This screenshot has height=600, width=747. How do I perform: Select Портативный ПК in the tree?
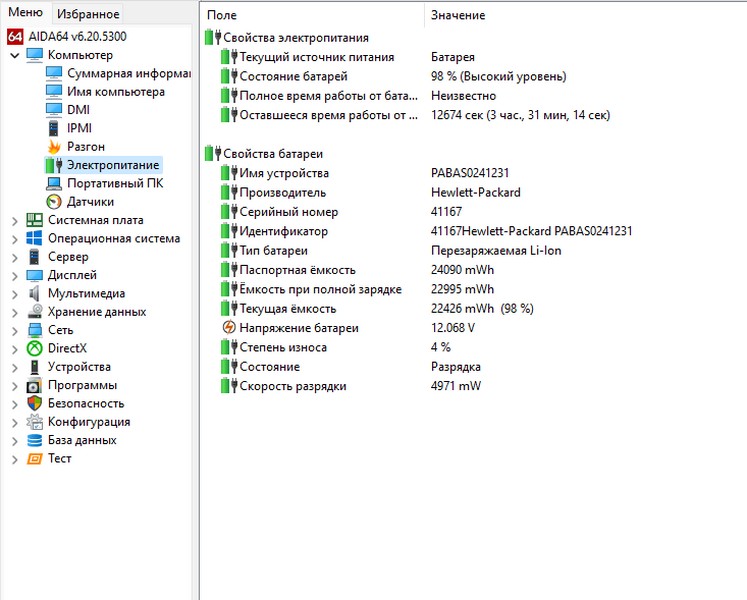tap(114, 184)
